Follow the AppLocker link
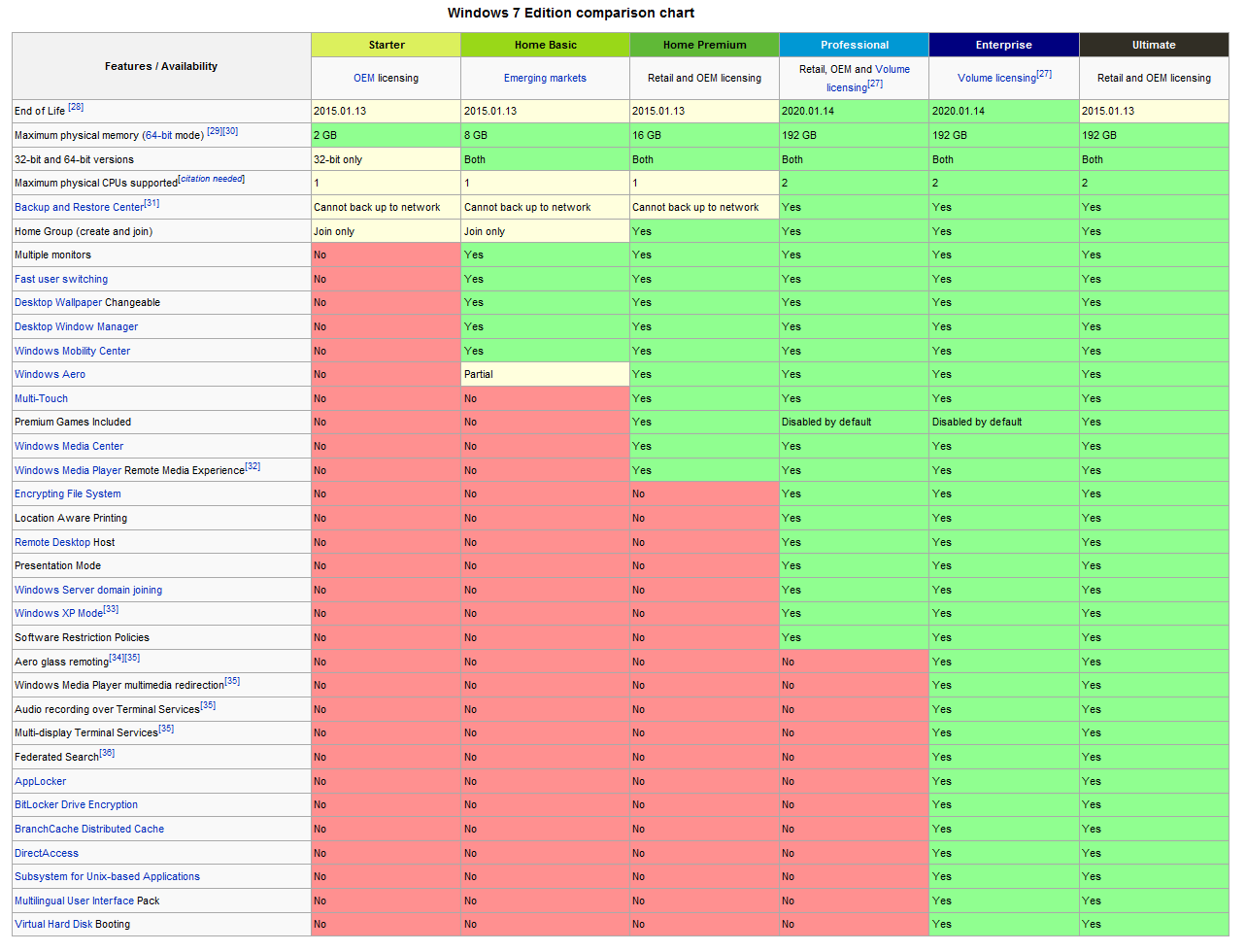 pos(41,781)
